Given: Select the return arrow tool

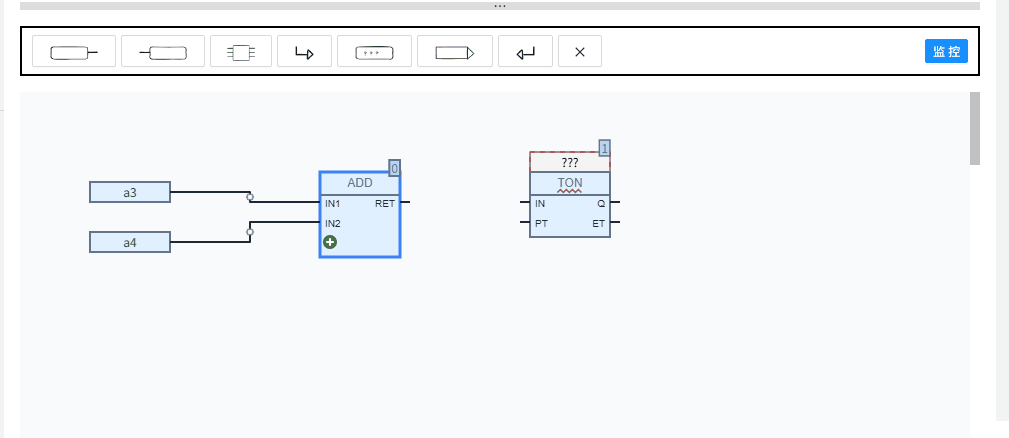Looking at the screenshot, I should (x=525, y=51).
